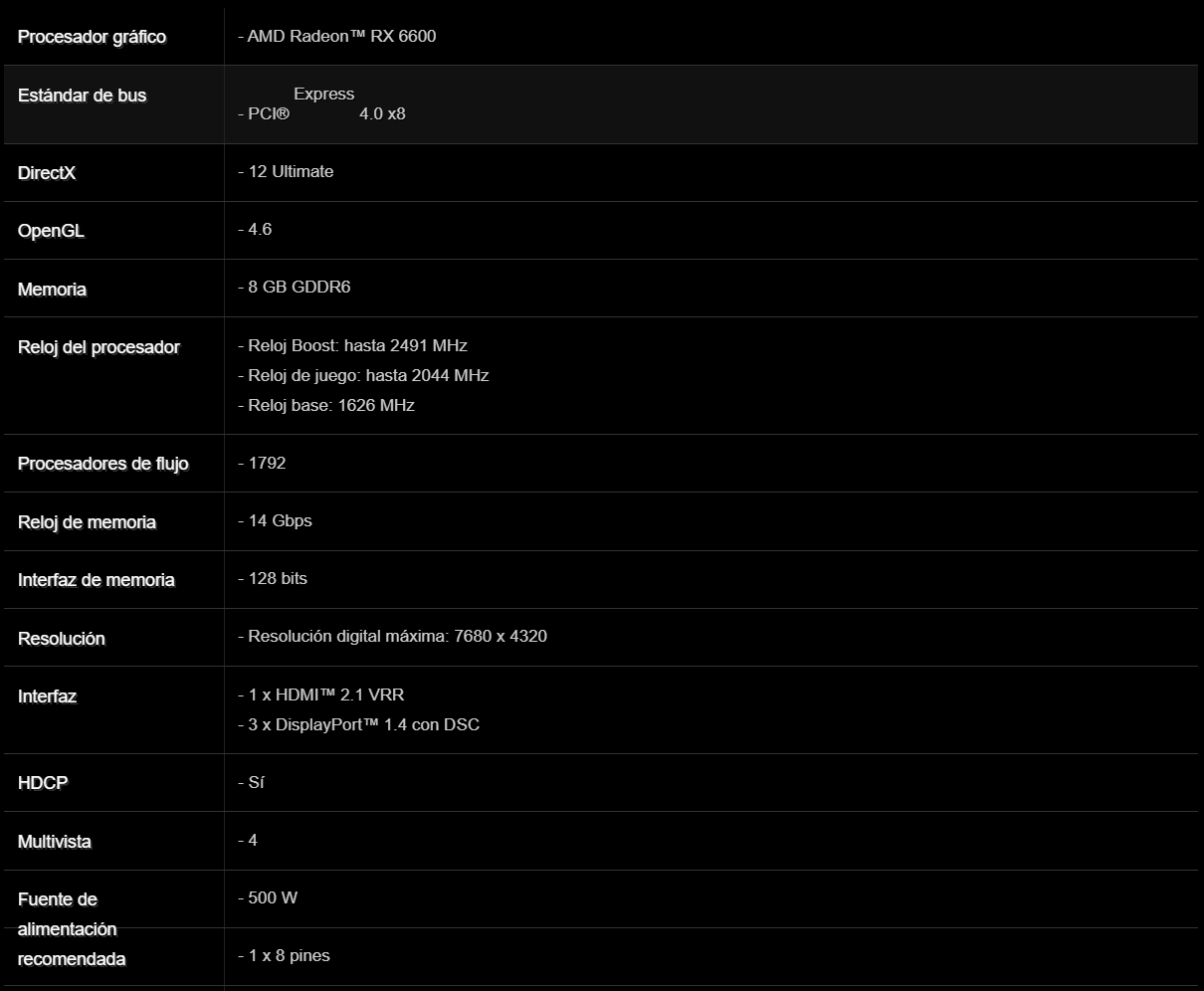Image resolution: width=1204 pixels, height=991 pixels.
Task: Click the 'OpenGL' row label
Action: coord(51,231)
